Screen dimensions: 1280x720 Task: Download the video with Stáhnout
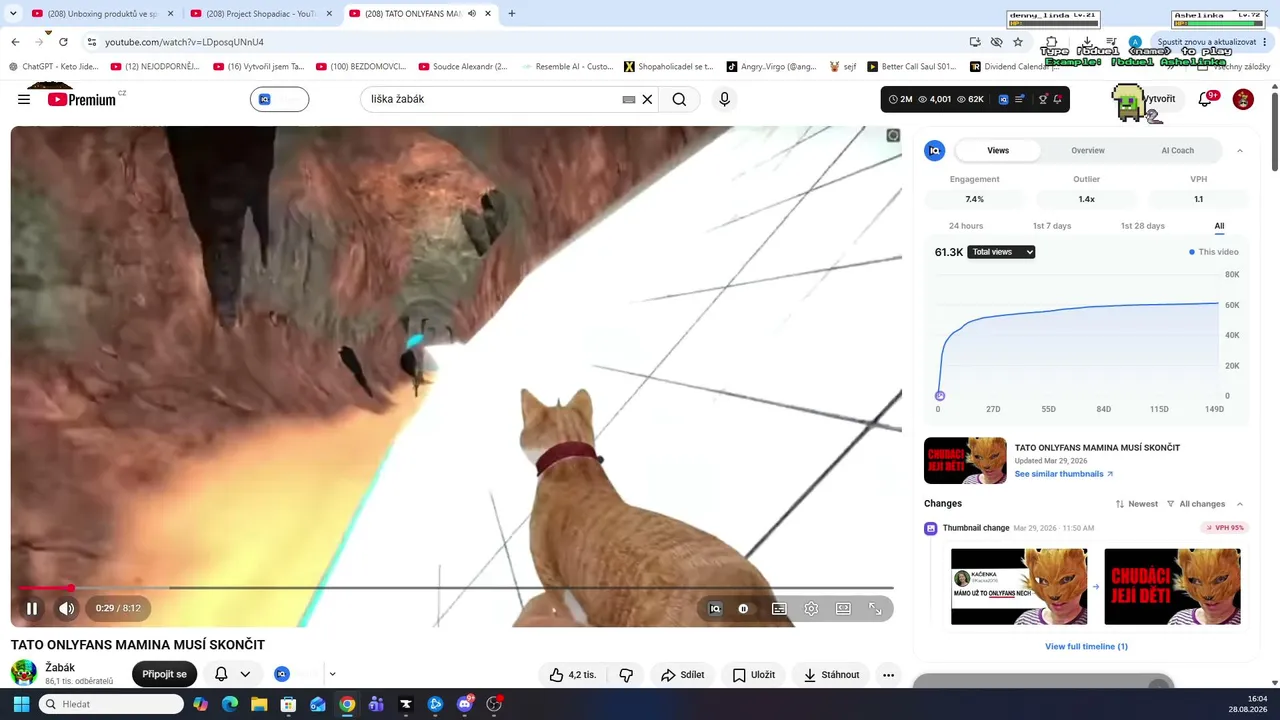coord(831,675)
